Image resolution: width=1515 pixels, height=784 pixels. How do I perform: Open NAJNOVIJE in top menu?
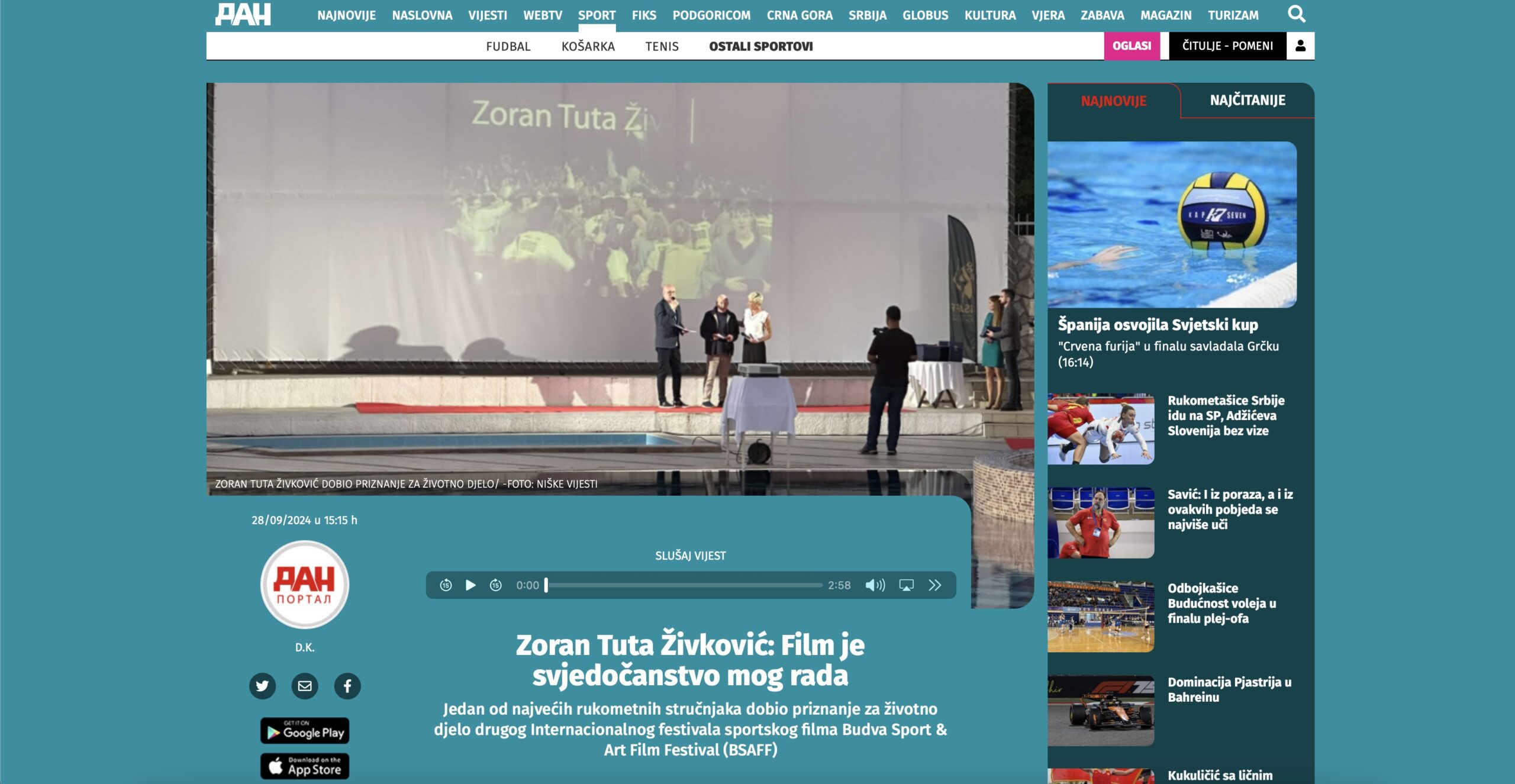346,15
